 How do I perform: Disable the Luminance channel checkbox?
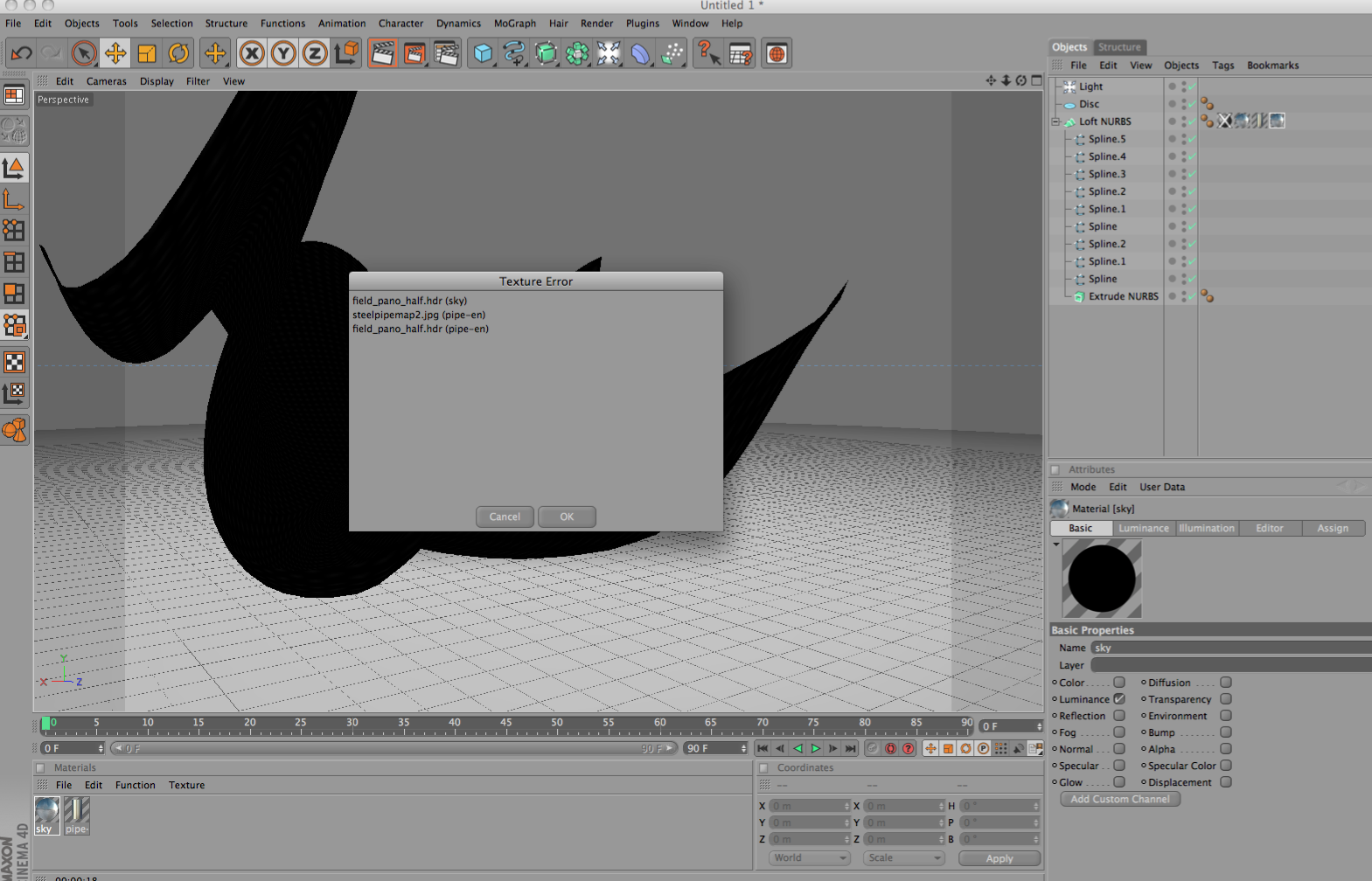point(1119,699)
